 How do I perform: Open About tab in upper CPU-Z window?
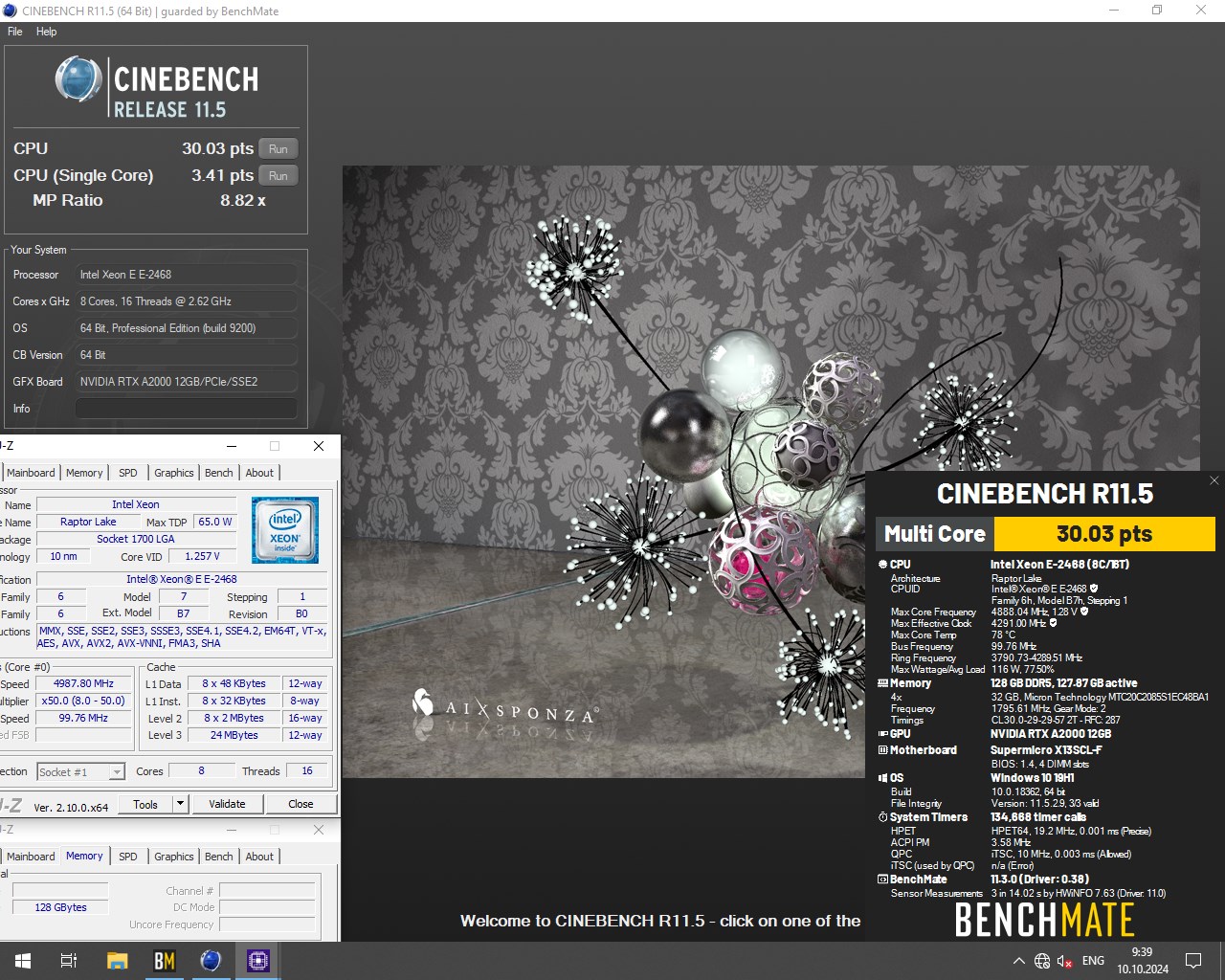pyautogui.click(x=259, y=473)
